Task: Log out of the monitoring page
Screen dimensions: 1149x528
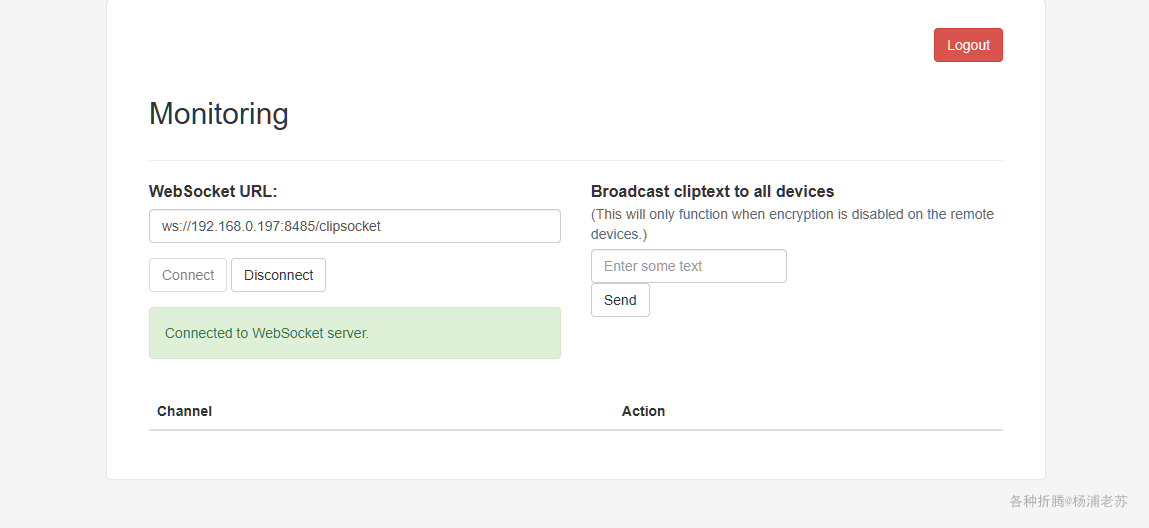Action: pyautogui.click(x=968, y=45)
